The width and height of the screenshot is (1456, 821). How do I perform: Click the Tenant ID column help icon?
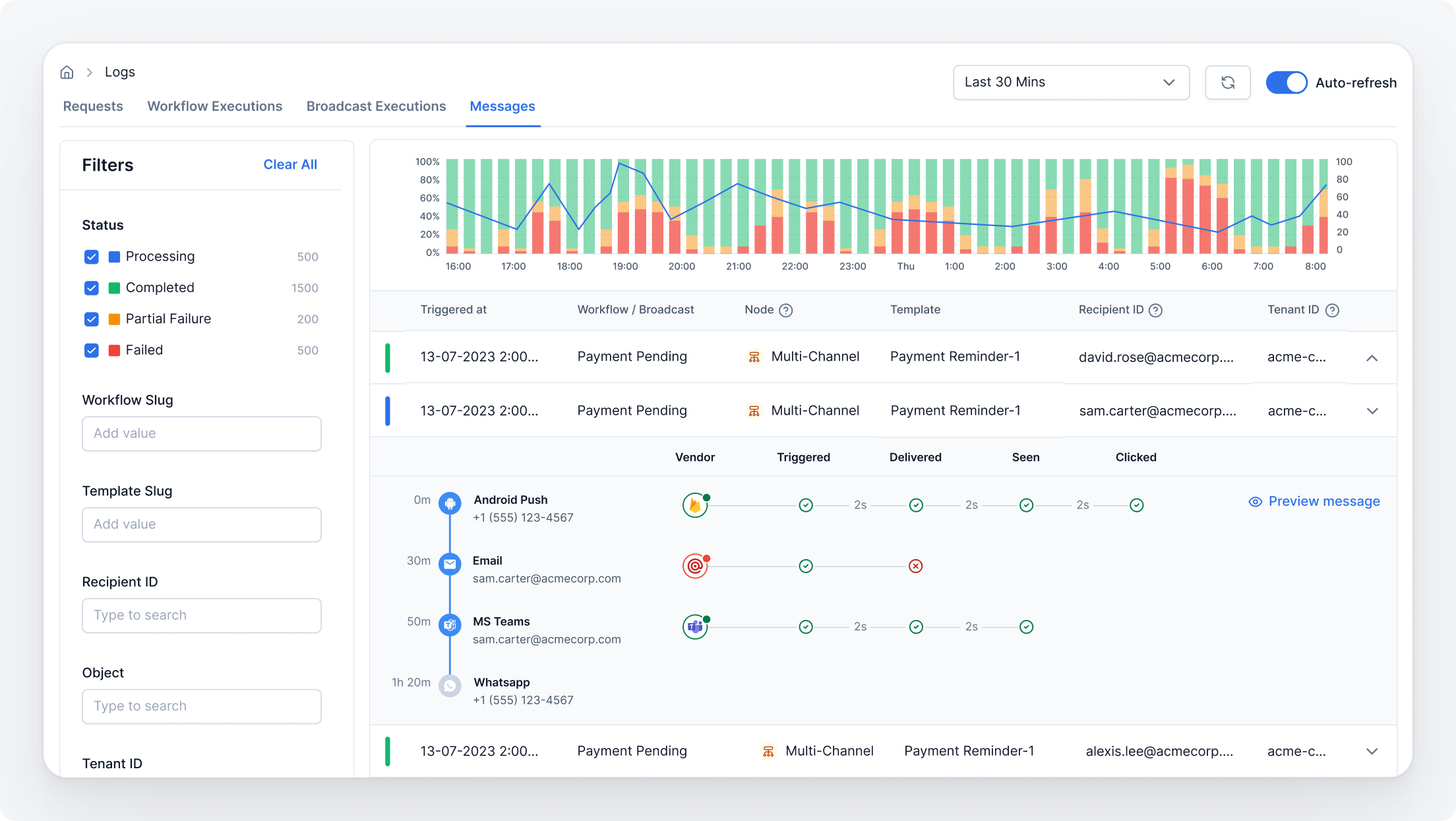pyautogui.click(x=1332, y=311)
